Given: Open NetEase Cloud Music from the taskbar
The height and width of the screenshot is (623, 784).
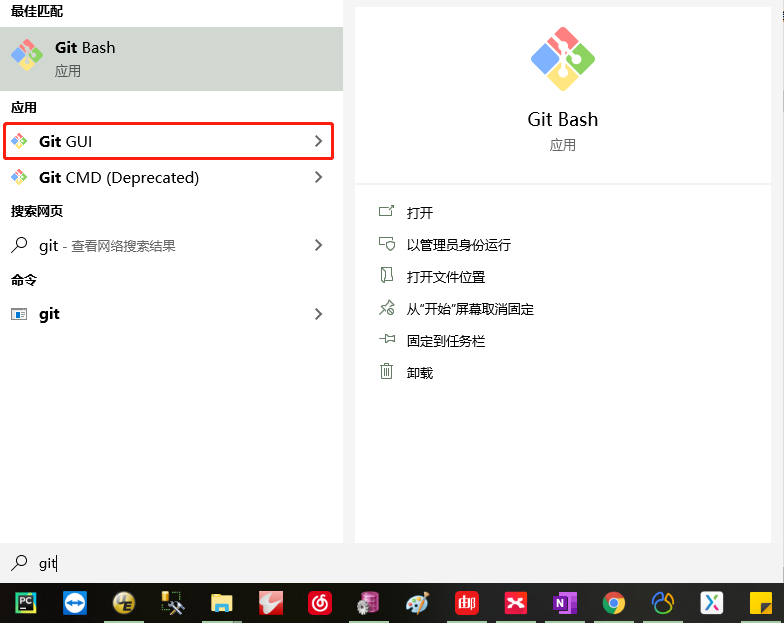Looking at the screenshot, I should click(320, 603).
